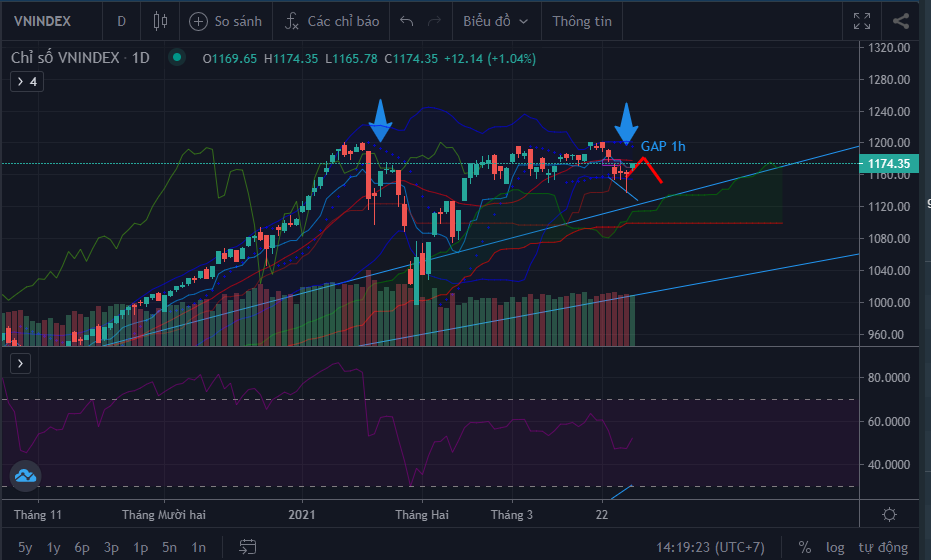This screenshot has width=931, height=560.
Task: Click the Tháng 11 time axis label
Action: pos(38,514)
